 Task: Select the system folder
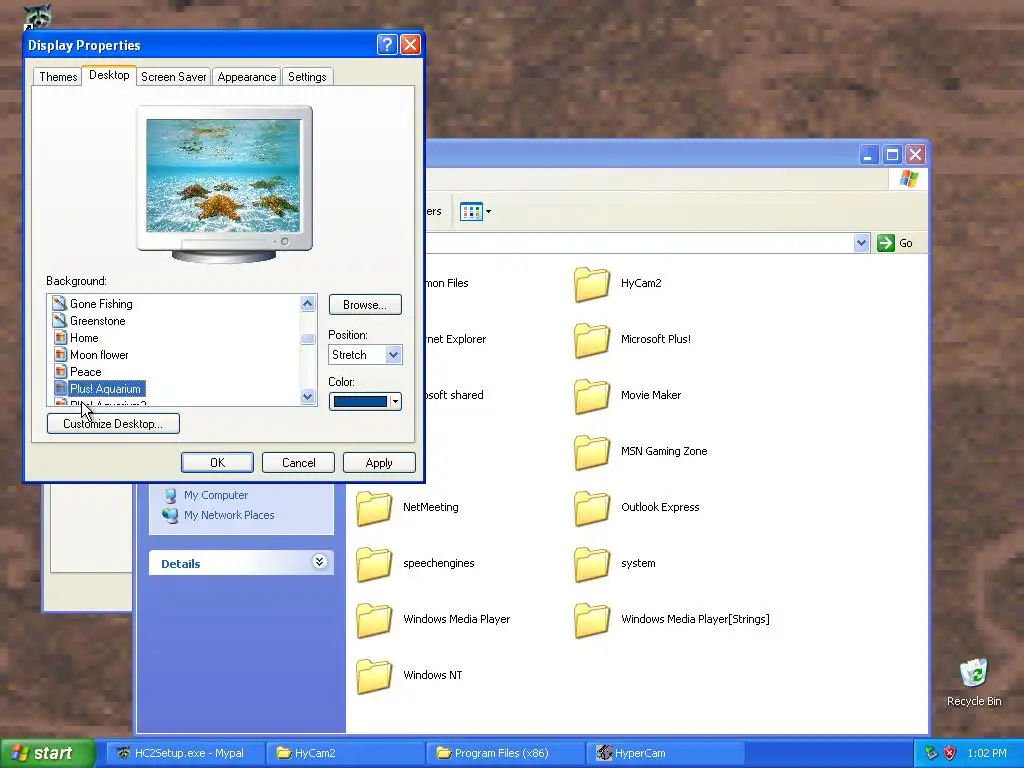point(614,564)
